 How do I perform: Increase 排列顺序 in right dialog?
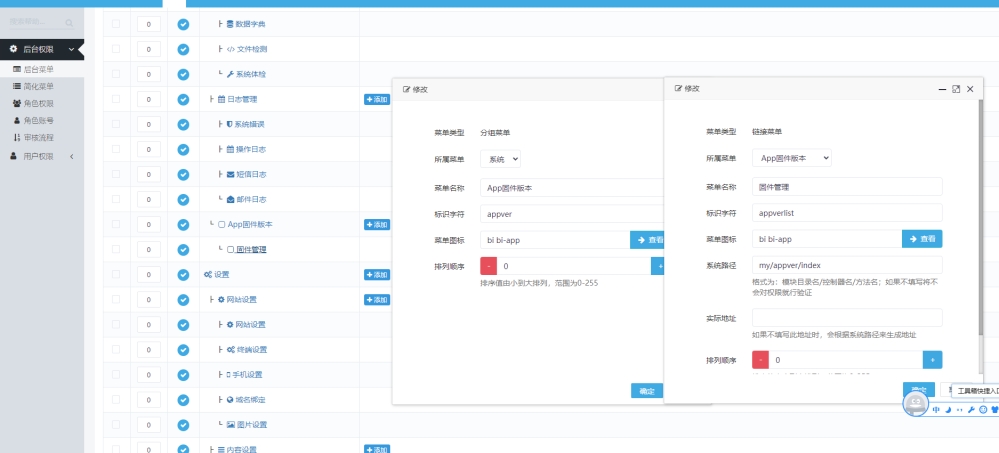point(933,360)
